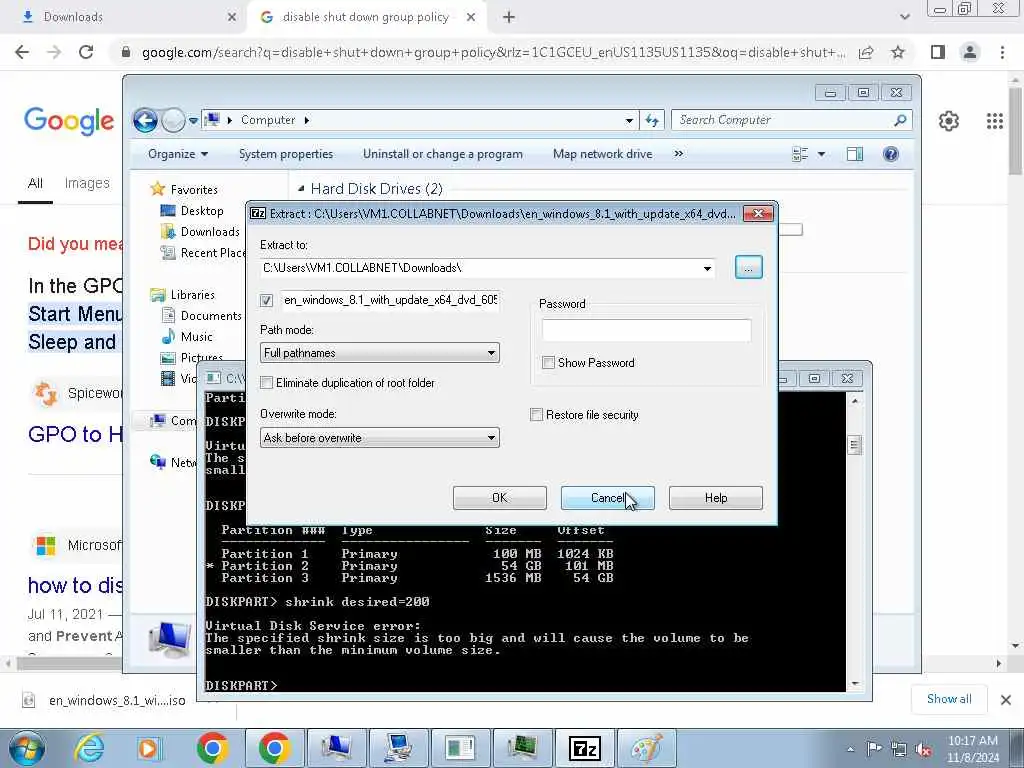This screenshot has width=1024, height=768.
Task: Open Desktop in Favorites
Action: tap(202, 210)
